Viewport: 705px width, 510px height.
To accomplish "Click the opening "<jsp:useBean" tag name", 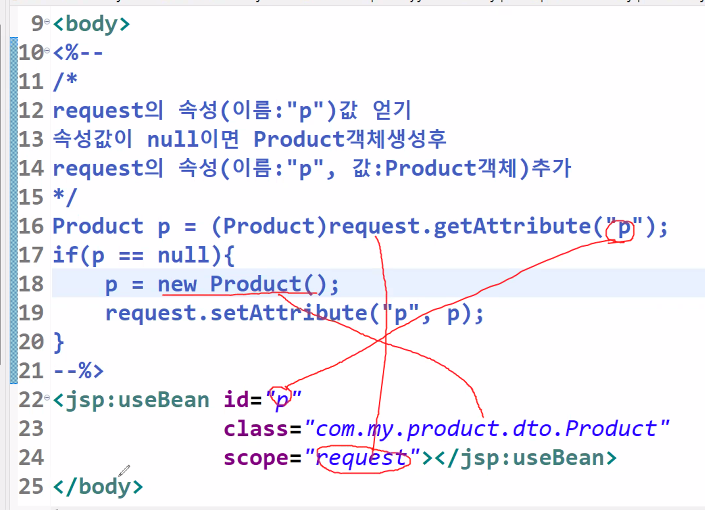I will [x=131, y=400].
